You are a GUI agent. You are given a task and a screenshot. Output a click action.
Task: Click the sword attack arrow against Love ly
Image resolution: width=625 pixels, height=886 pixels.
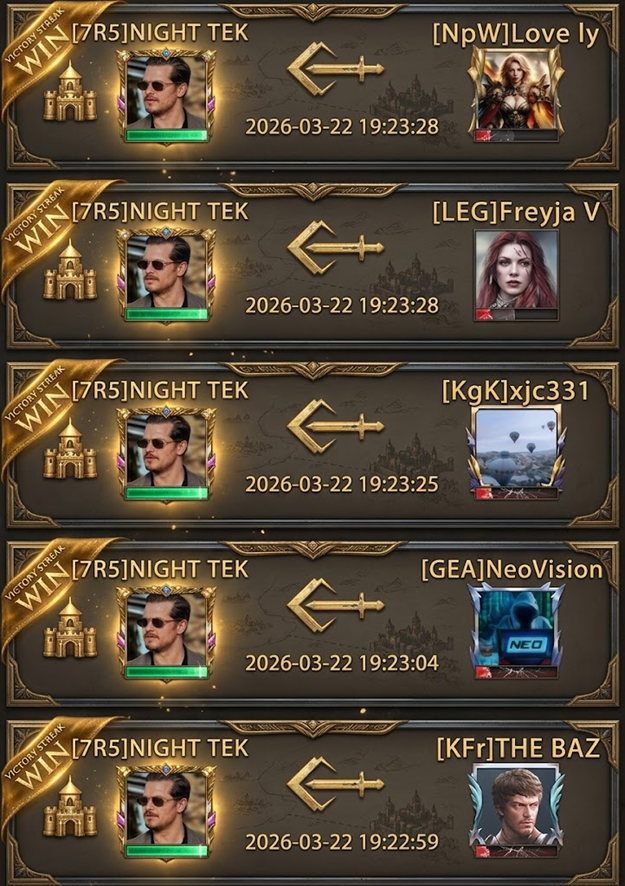[x=336, y=69]
